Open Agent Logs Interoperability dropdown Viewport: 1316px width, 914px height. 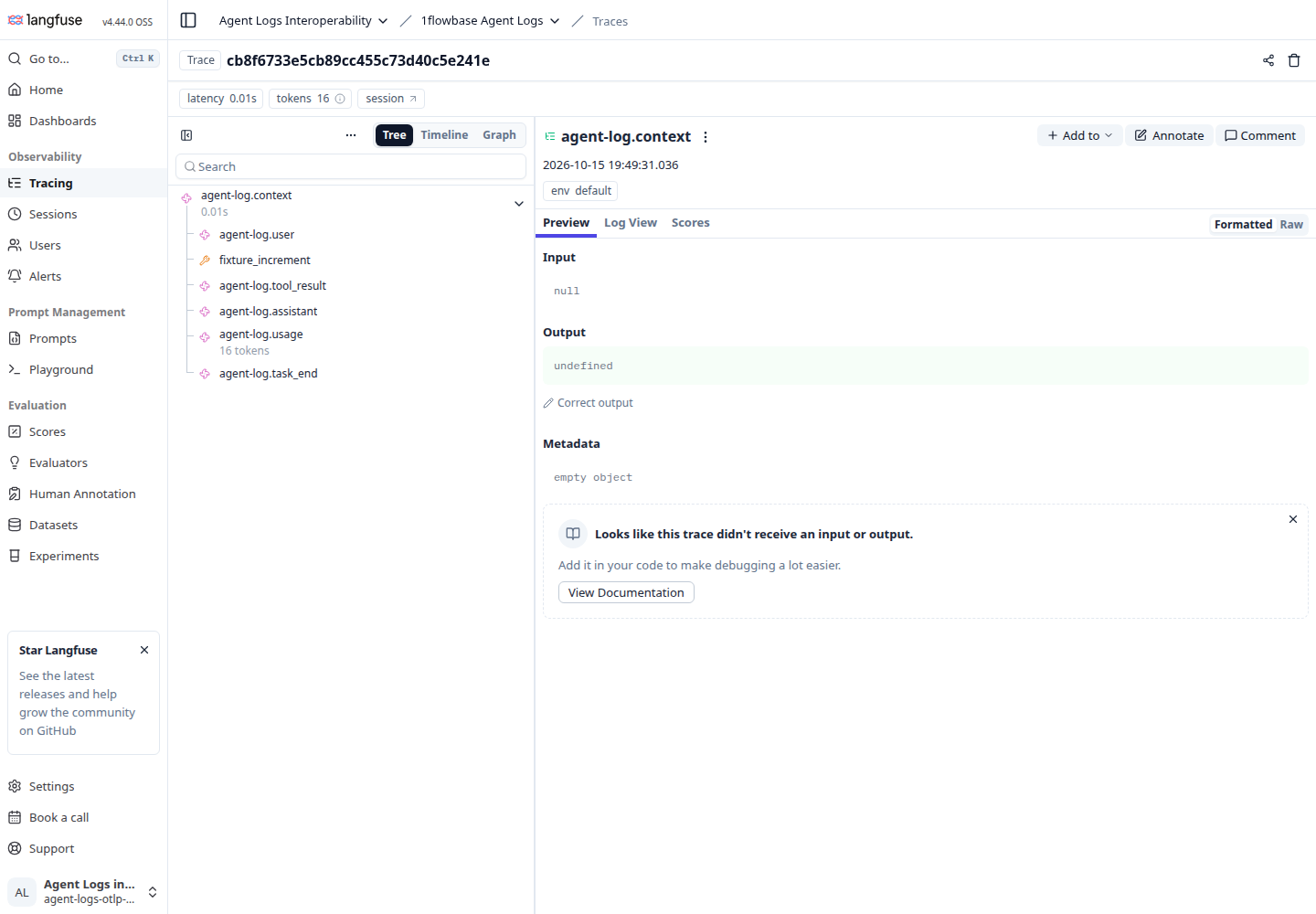tap(303, 20)
